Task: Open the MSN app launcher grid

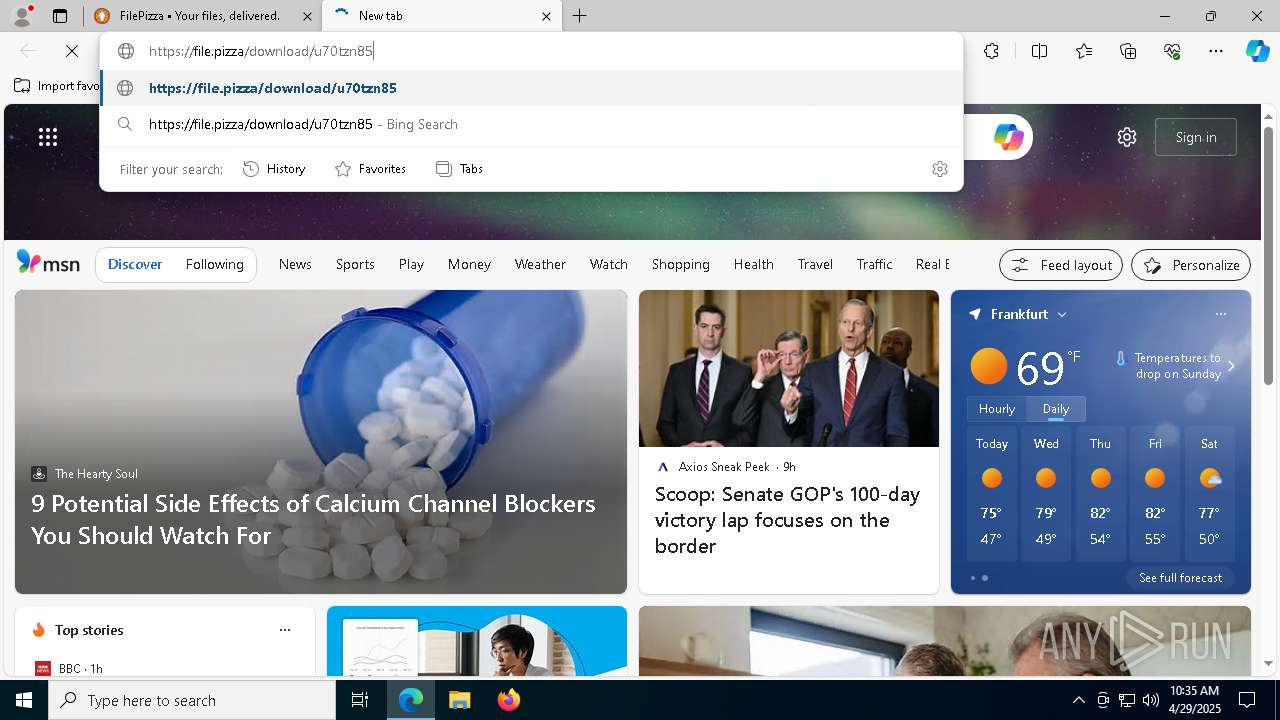Action: coord(48,137)
